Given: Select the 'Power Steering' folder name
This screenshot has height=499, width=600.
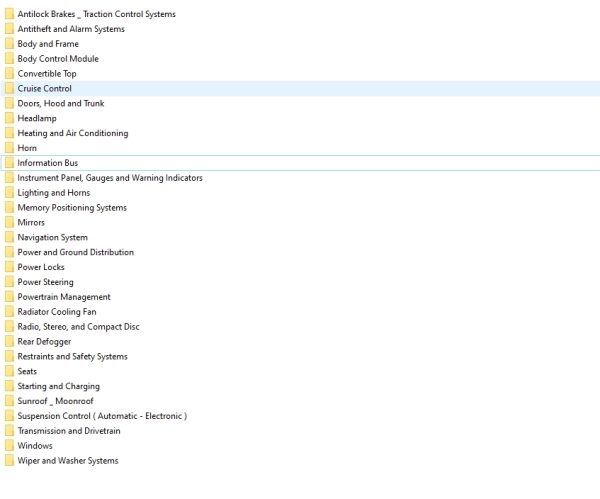Looking at the screenshot, I should [x=46, y=282].
